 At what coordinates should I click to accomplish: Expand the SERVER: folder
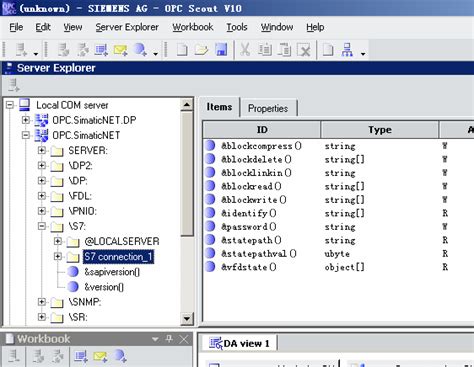pos(42,150)
